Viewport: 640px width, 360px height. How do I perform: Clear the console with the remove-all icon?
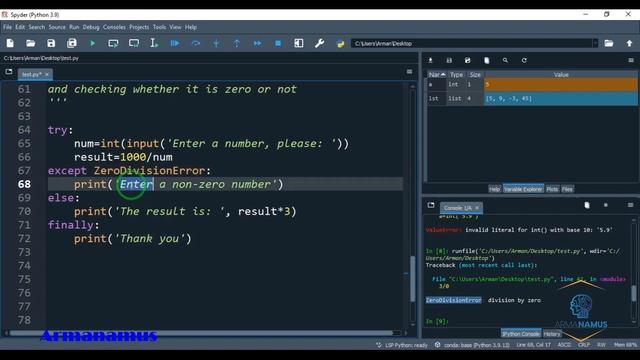[587, 205]
